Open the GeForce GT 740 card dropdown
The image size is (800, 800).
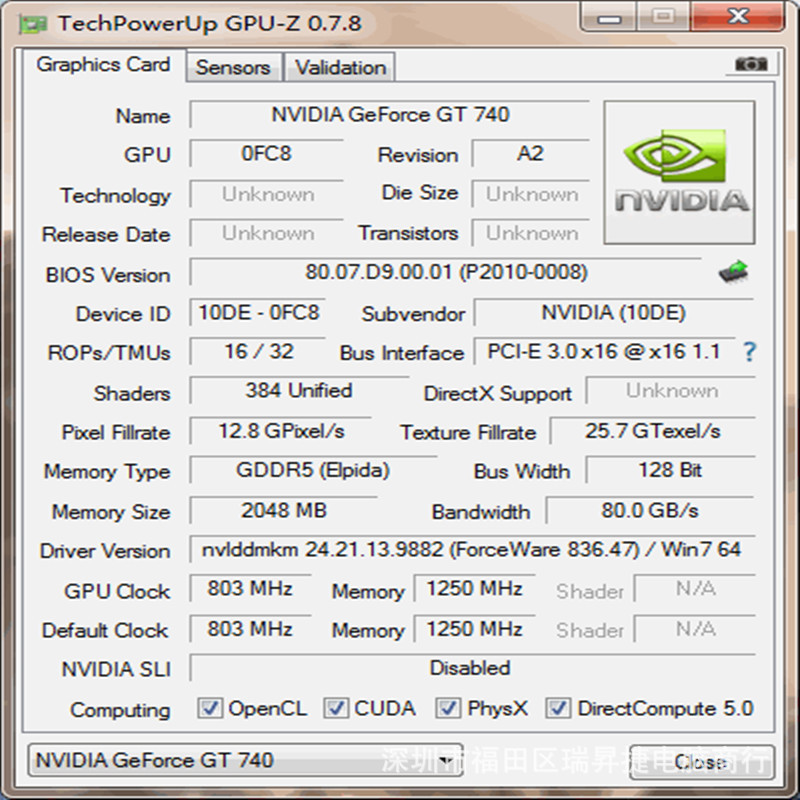click(245, 760)
